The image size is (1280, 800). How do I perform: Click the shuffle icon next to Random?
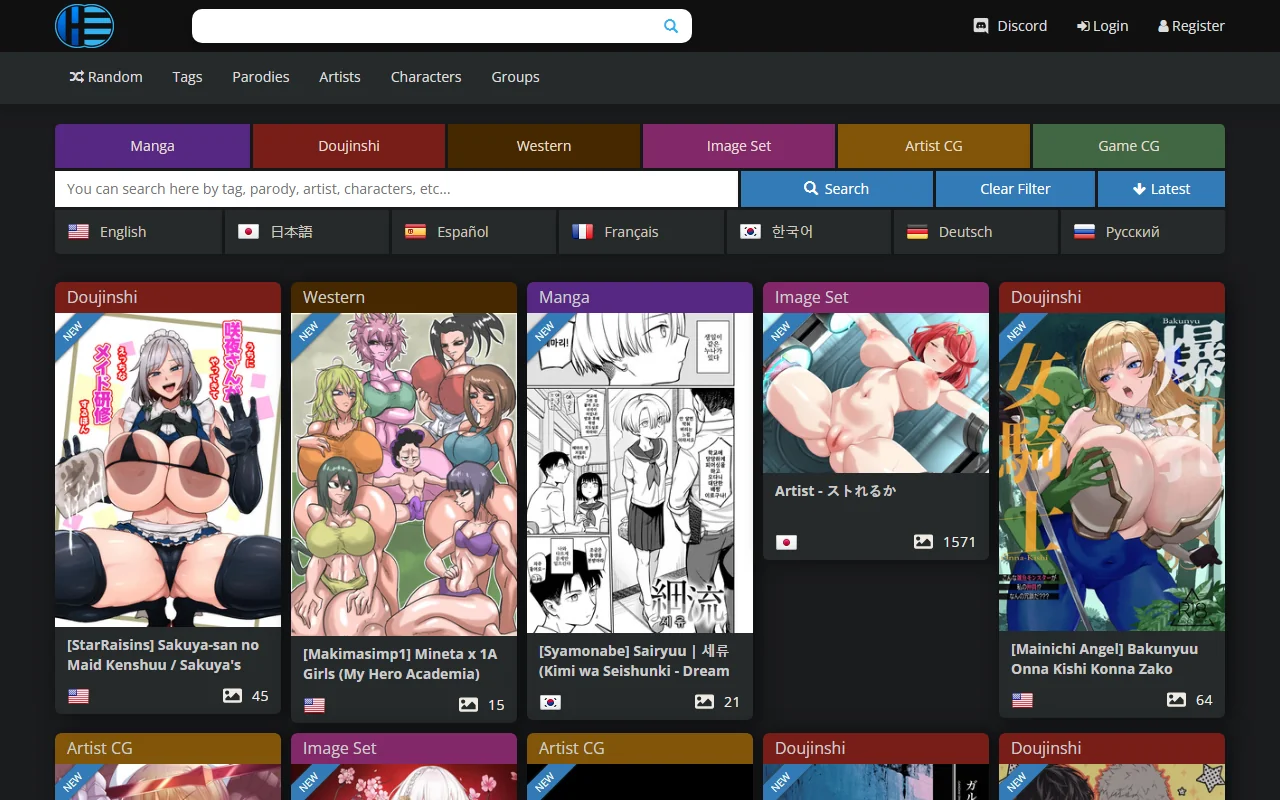(x=74, y=76)
